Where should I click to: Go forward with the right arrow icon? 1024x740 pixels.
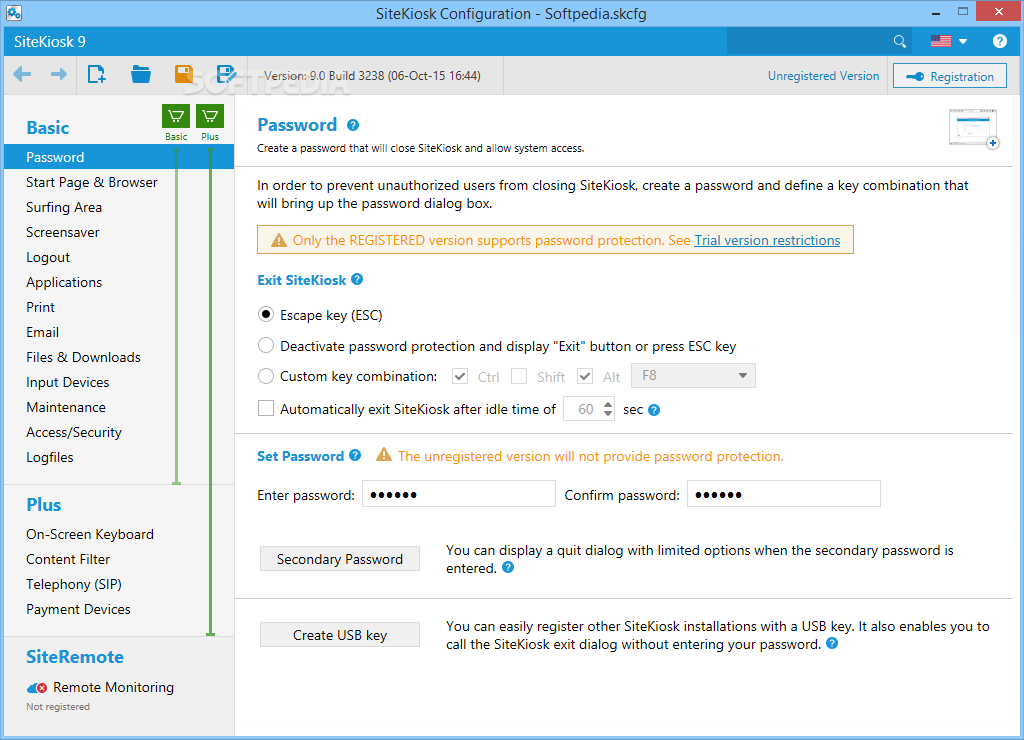(59, 74)
